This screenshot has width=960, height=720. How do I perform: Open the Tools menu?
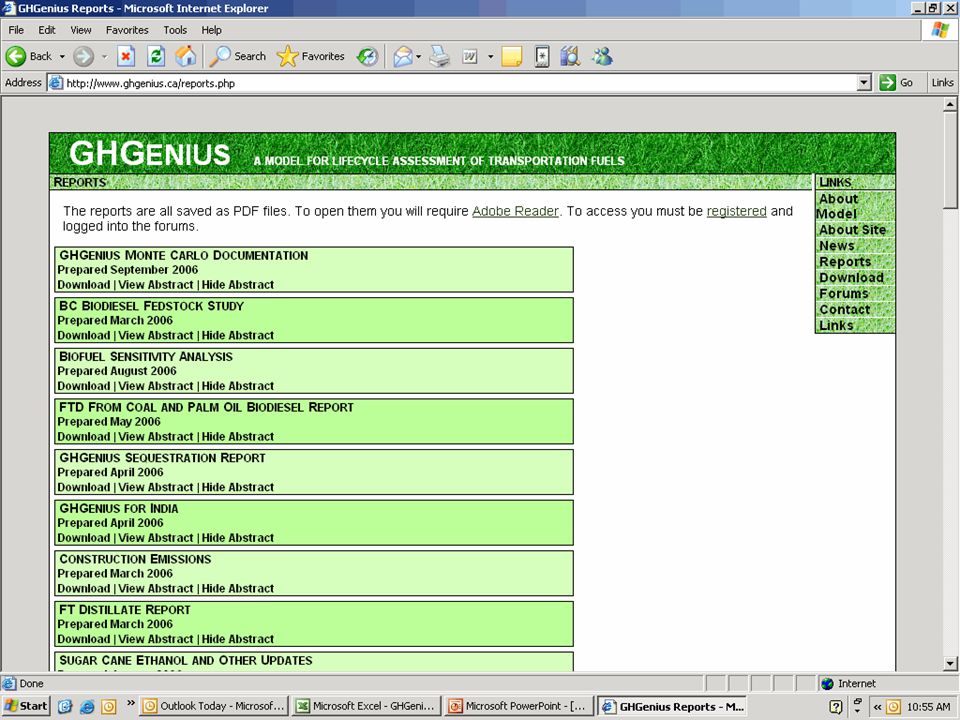tap(175, 30)
